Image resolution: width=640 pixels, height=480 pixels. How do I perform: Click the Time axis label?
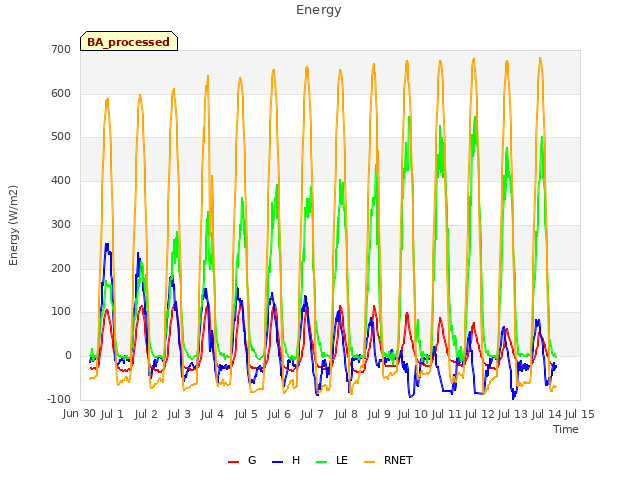(566, 429)
